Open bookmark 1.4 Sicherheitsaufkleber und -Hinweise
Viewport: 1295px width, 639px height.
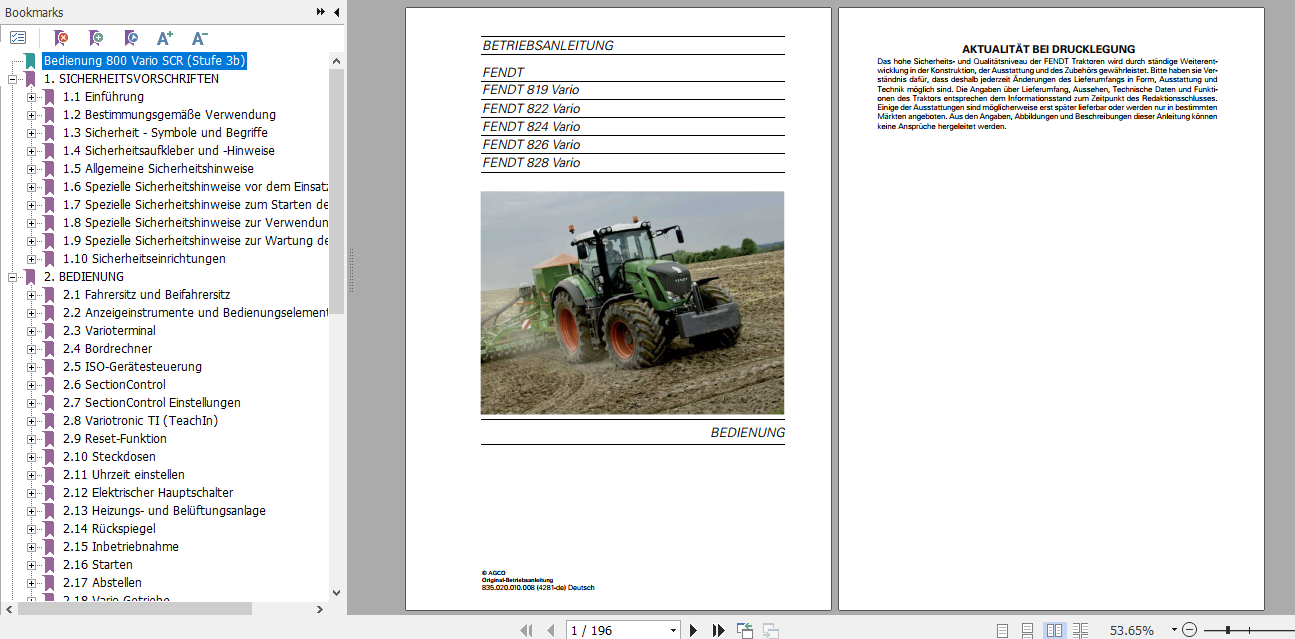coord(168,151)
